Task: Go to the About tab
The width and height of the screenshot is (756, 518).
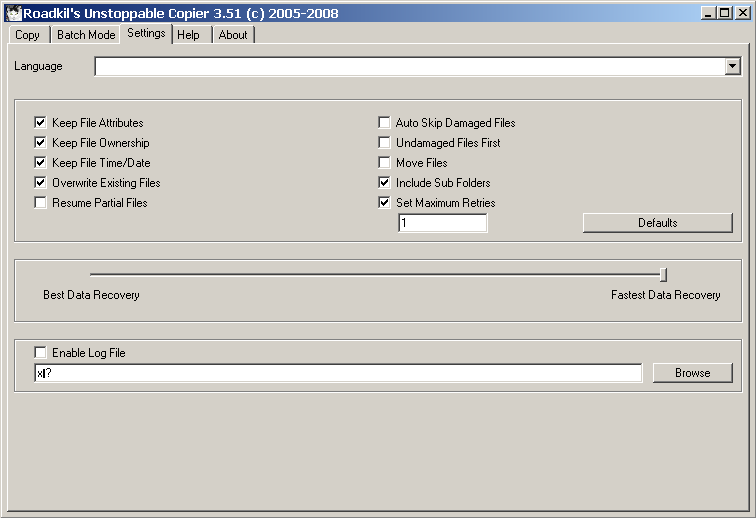Action: click(233, 35)
